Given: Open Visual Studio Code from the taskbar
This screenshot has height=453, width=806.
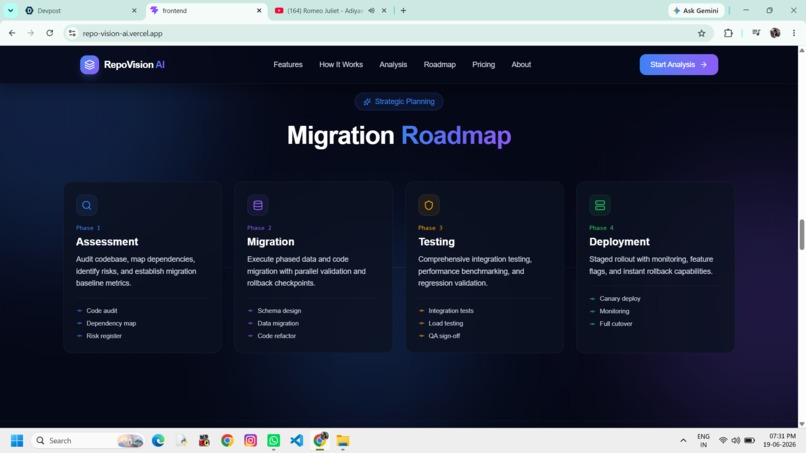Looking at the screenshot, I should point(297,441).
